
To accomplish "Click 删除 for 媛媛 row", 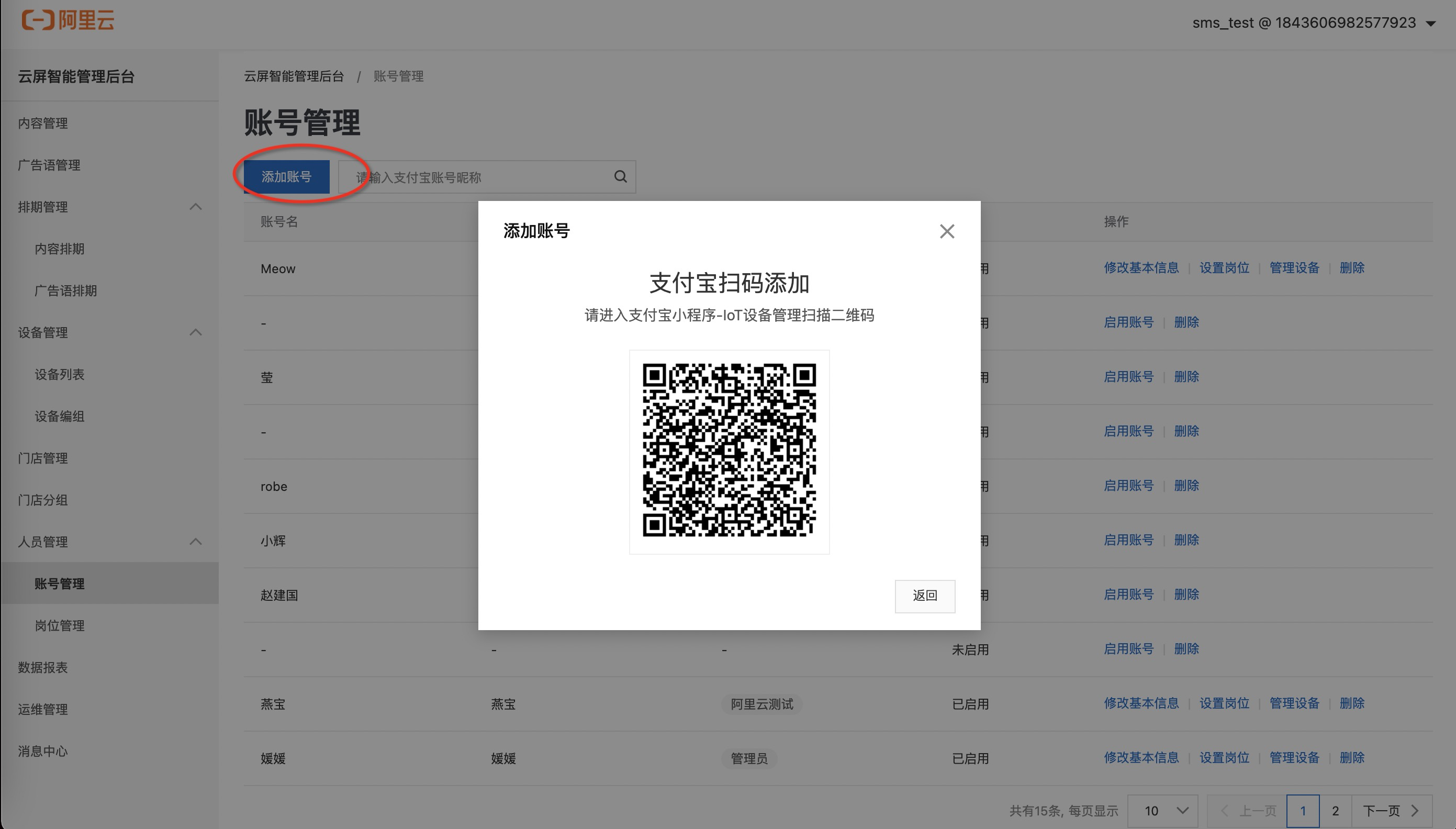I will (1352, 758).
